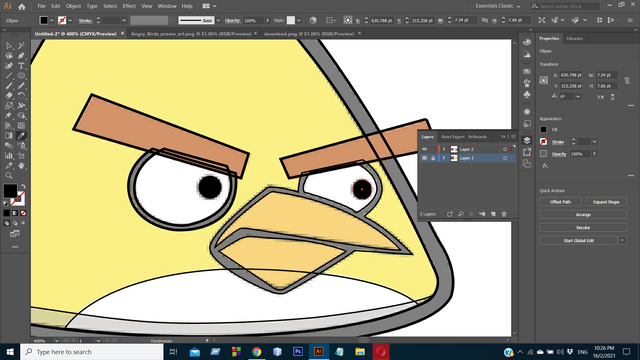Open the Effect menu
Screen dimensions: 640x360
pyautogui.click(x=129, y=6)
